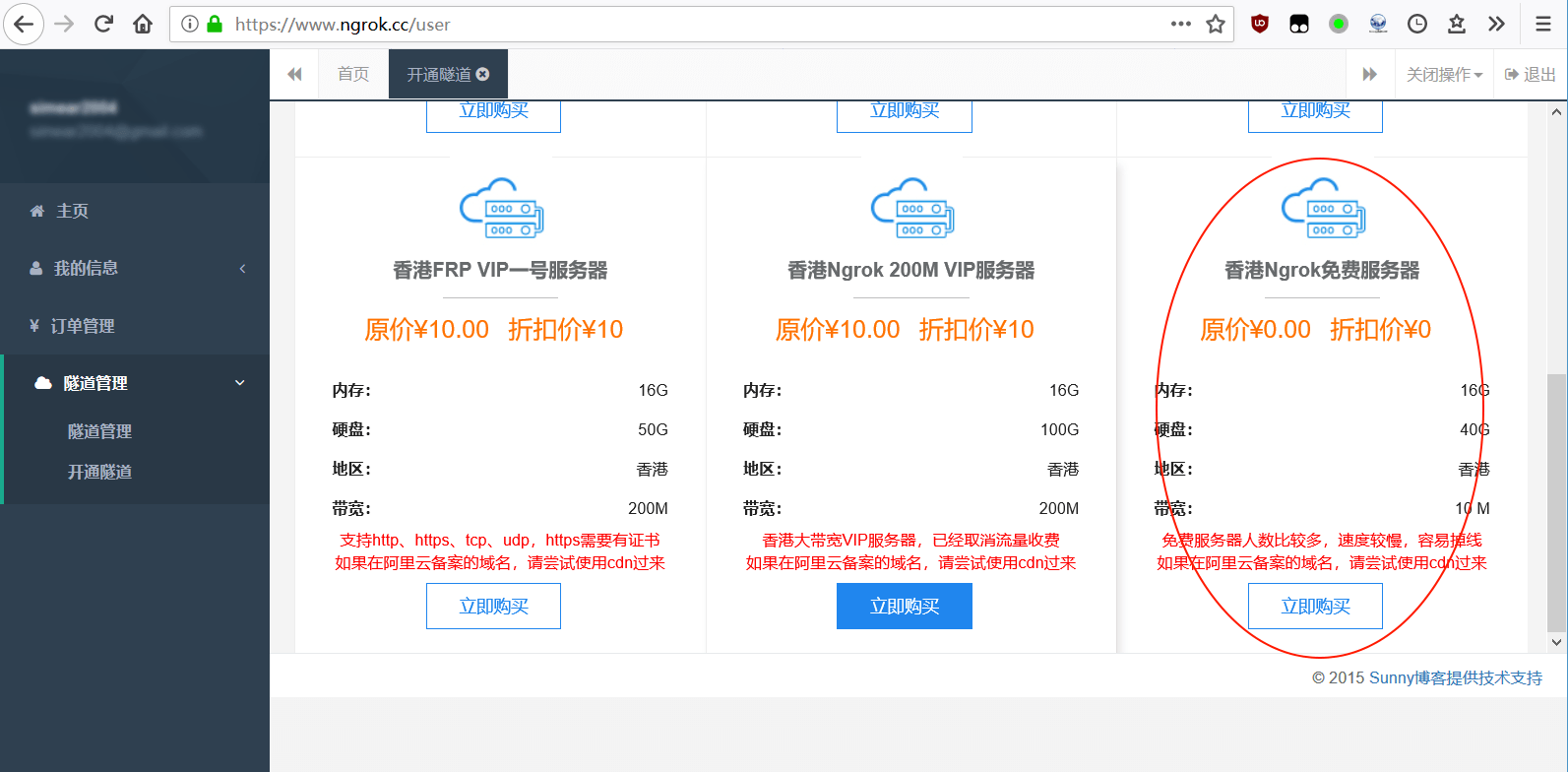Reload the current page
The width and height of the screenshot is (1568, 772).
(103, 24)
